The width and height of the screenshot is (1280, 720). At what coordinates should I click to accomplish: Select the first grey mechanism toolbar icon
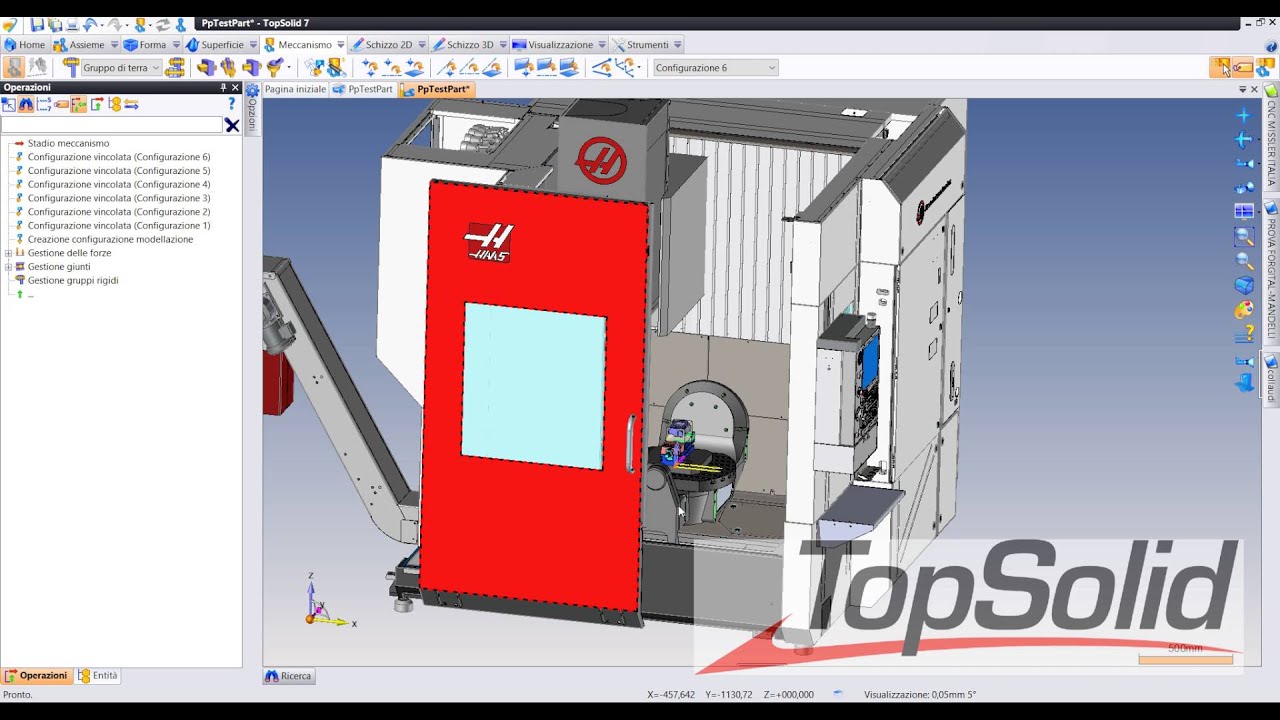coord(14,68)
